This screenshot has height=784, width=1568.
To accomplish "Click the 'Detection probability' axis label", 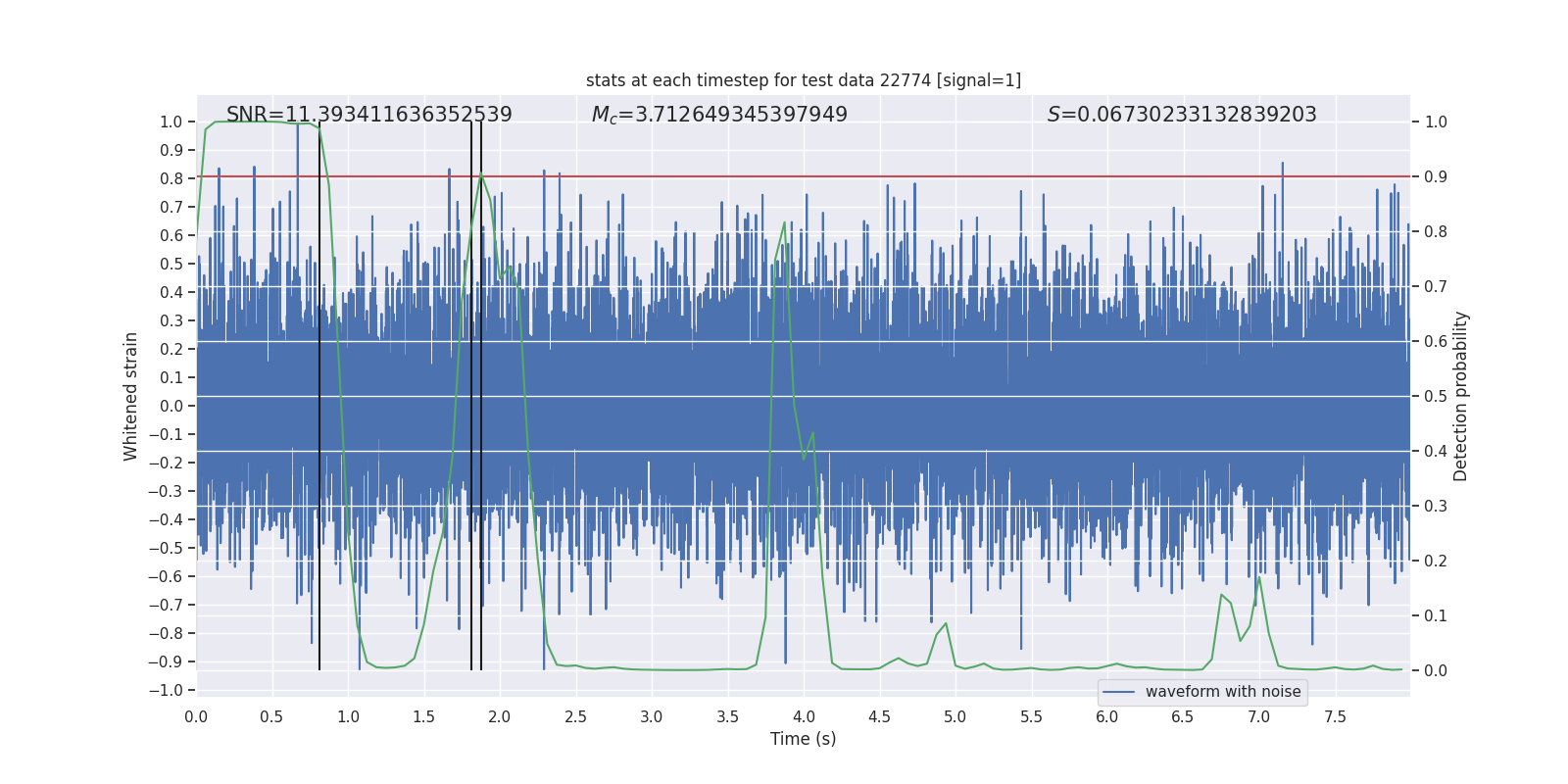I will point(1461,396).
